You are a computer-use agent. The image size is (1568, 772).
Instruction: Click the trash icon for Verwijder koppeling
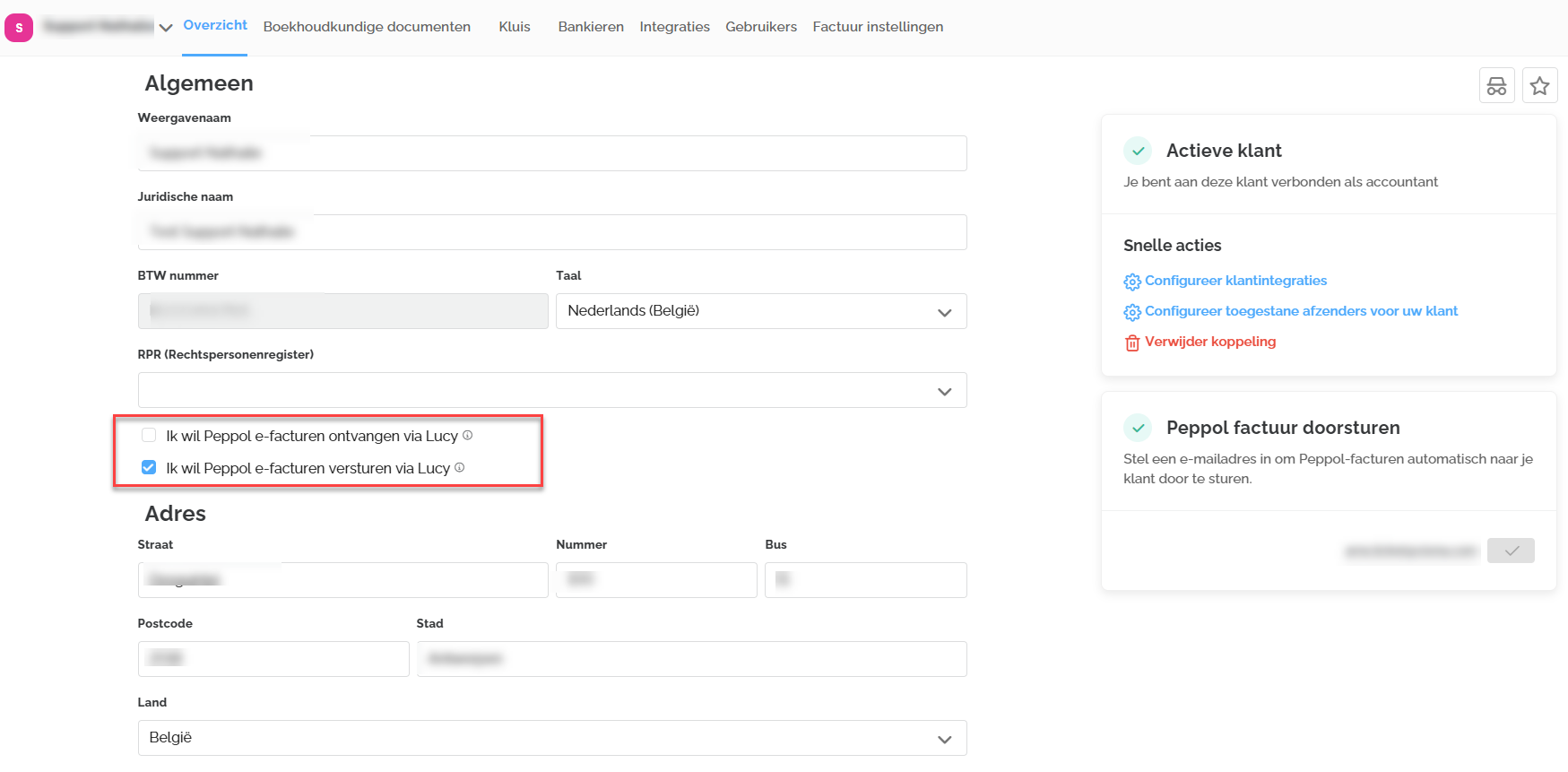point(1132,343)
